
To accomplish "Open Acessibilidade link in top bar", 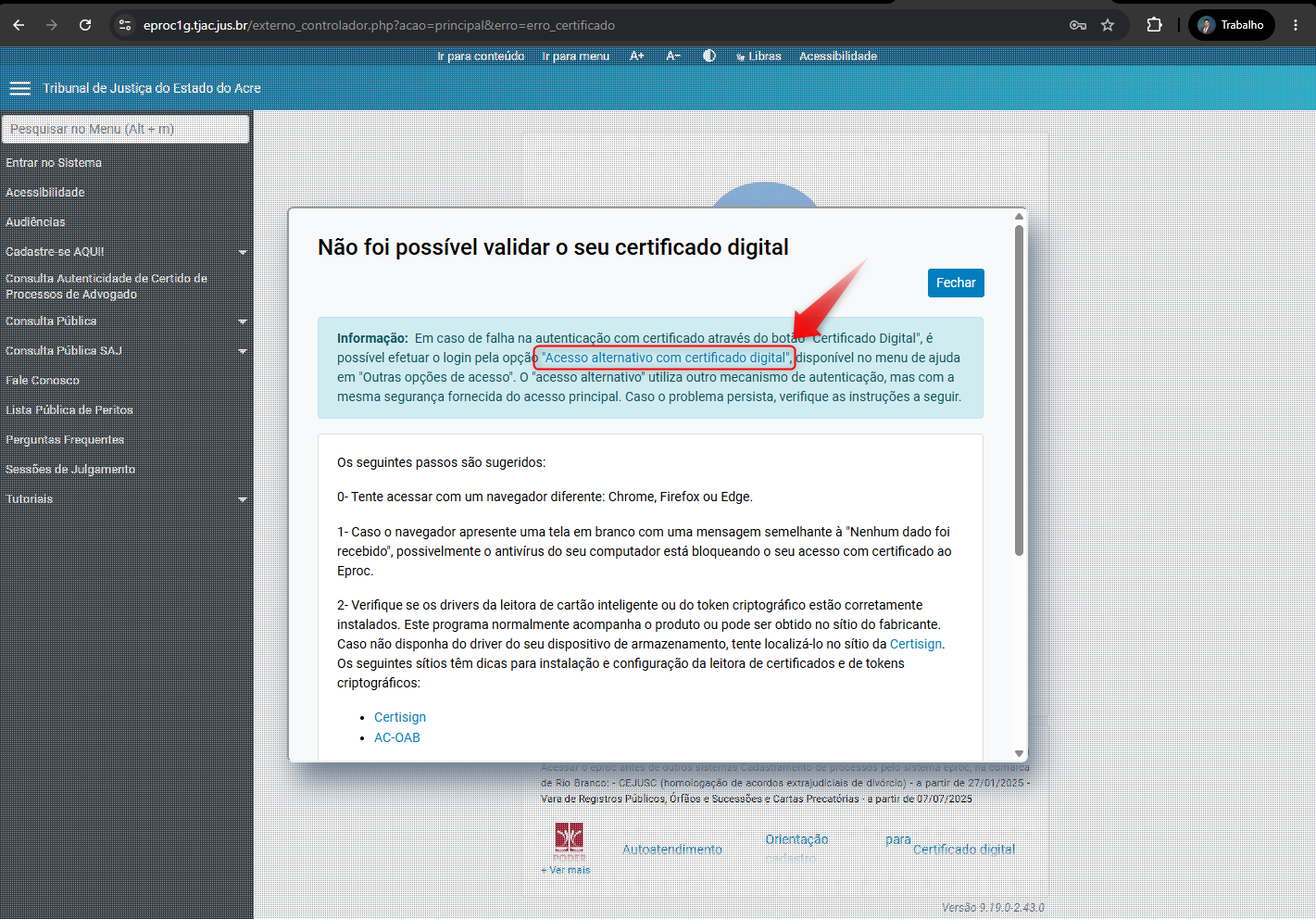I will coord(838,56).
